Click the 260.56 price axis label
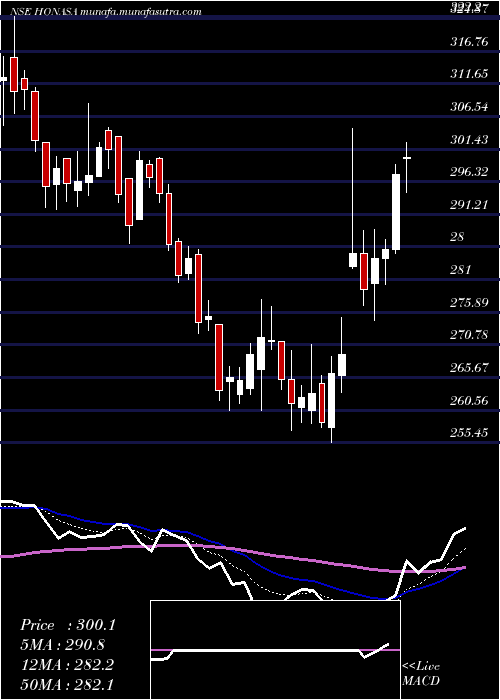Screen dimensions: 500x700 [x=469, y=401]
